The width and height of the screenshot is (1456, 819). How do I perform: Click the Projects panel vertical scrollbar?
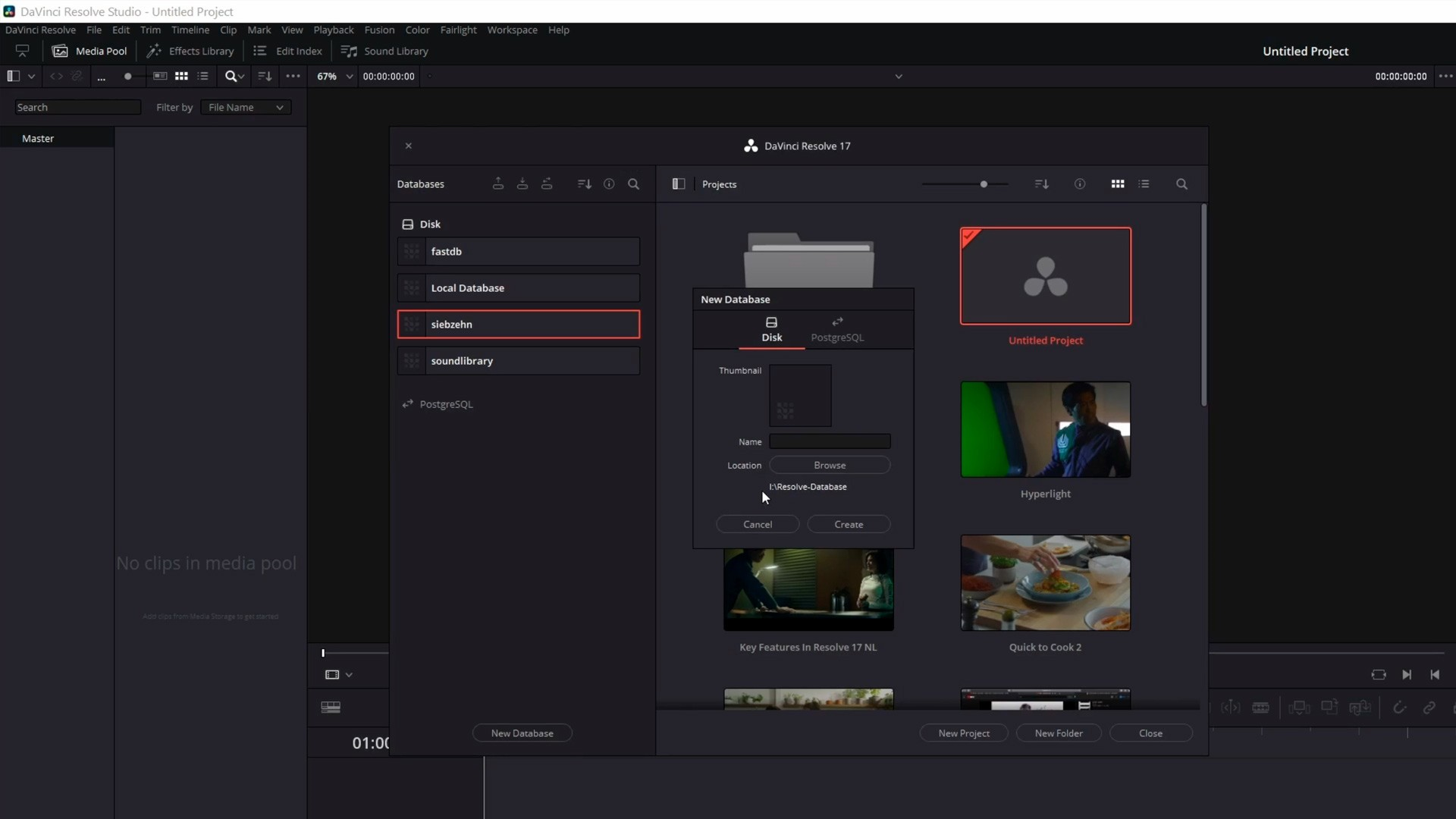coord(1203,305)
